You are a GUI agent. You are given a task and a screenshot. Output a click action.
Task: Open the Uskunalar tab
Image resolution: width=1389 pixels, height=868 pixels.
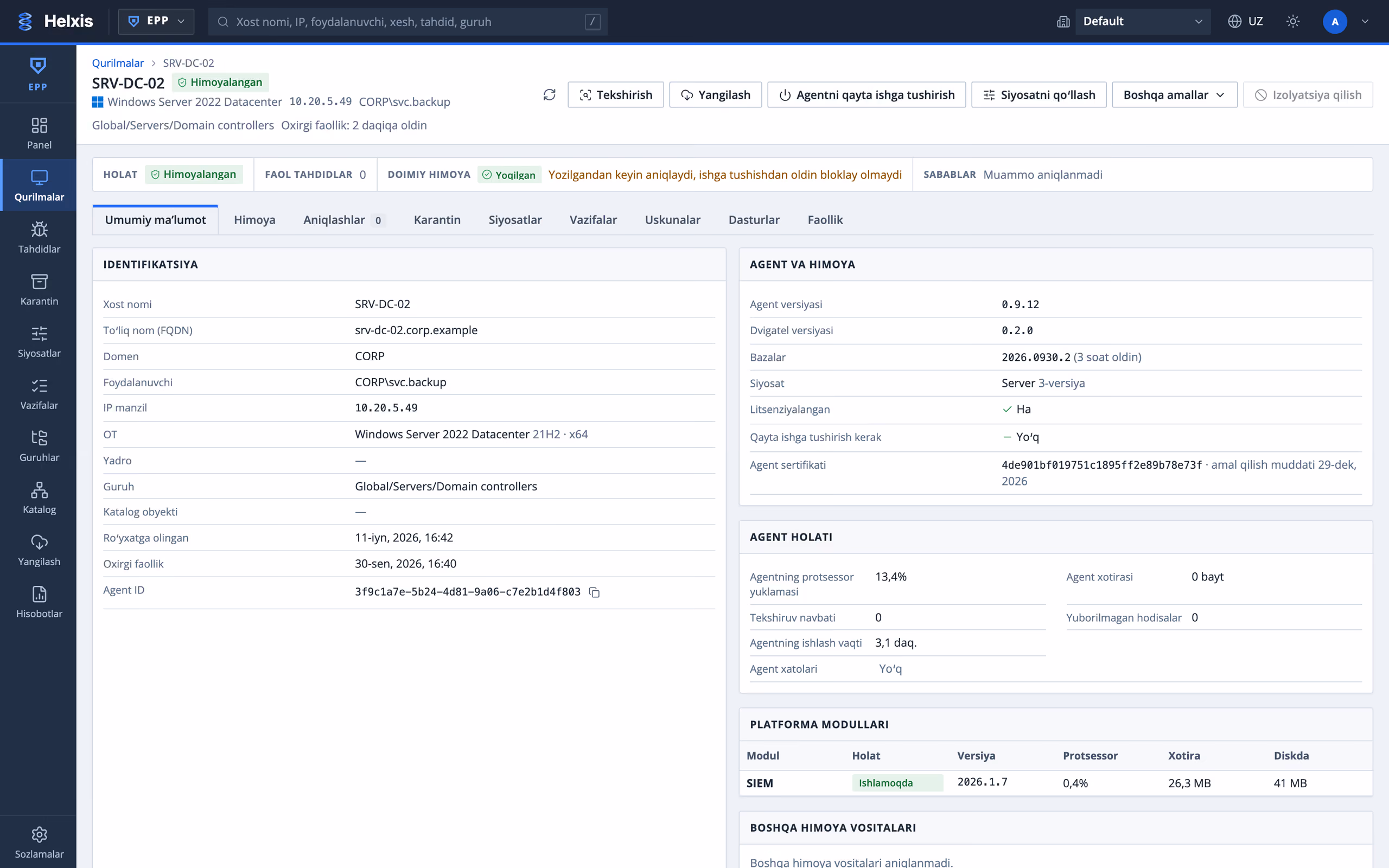[672, 220]
